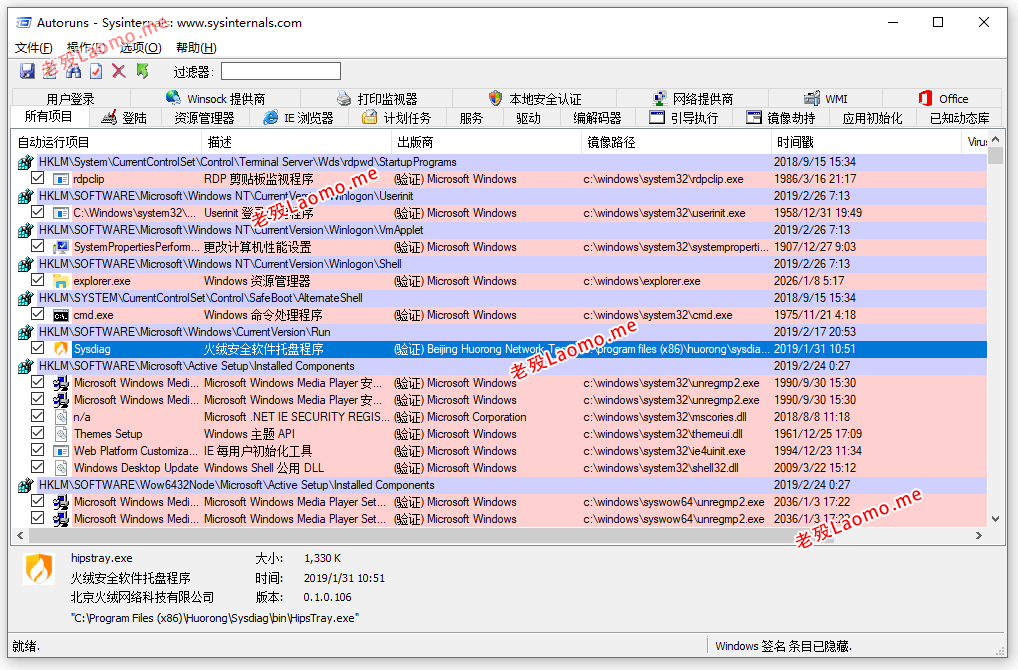Uncheck the rdpclip autorun checkbox
The width and height of the screenshot is (1018, 670).
click(38, 178)
